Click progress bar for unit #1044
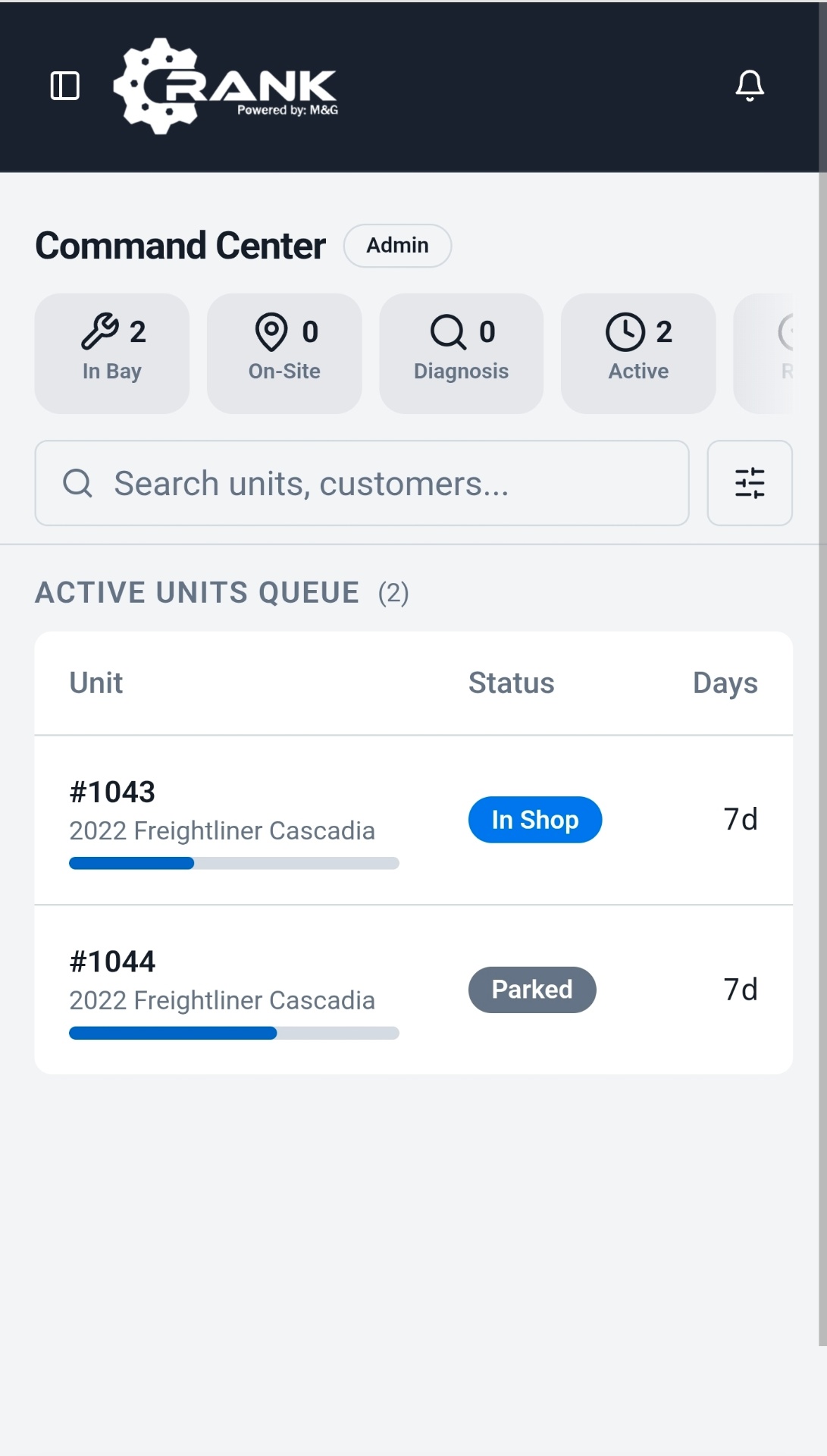This screenshot has width=827, height=1456. click(233, 1033)
